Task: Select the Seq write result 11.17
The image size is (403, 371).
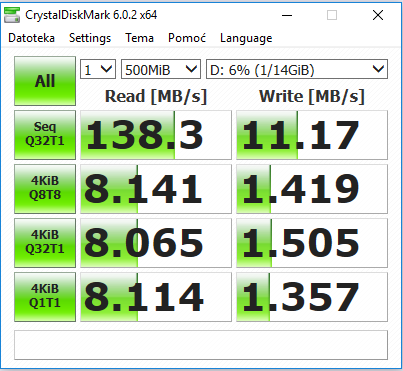Action: (x=312, y=135)
